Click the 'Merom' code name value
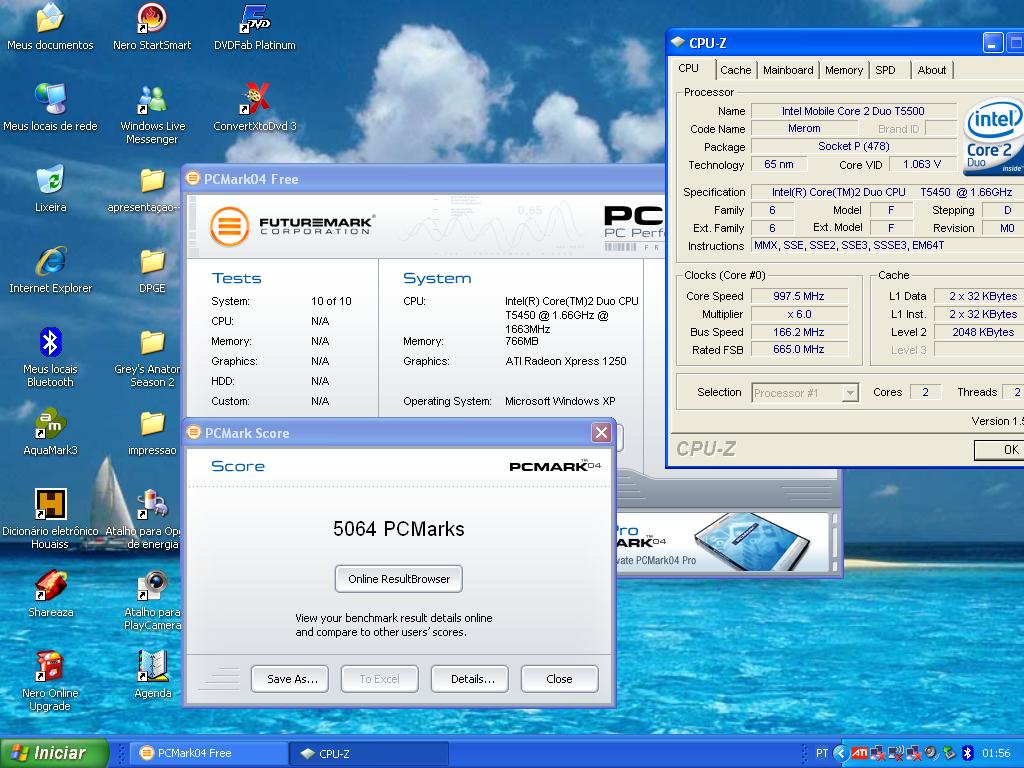This screenshot has width=1024, height=768. (x=804, y=129)
